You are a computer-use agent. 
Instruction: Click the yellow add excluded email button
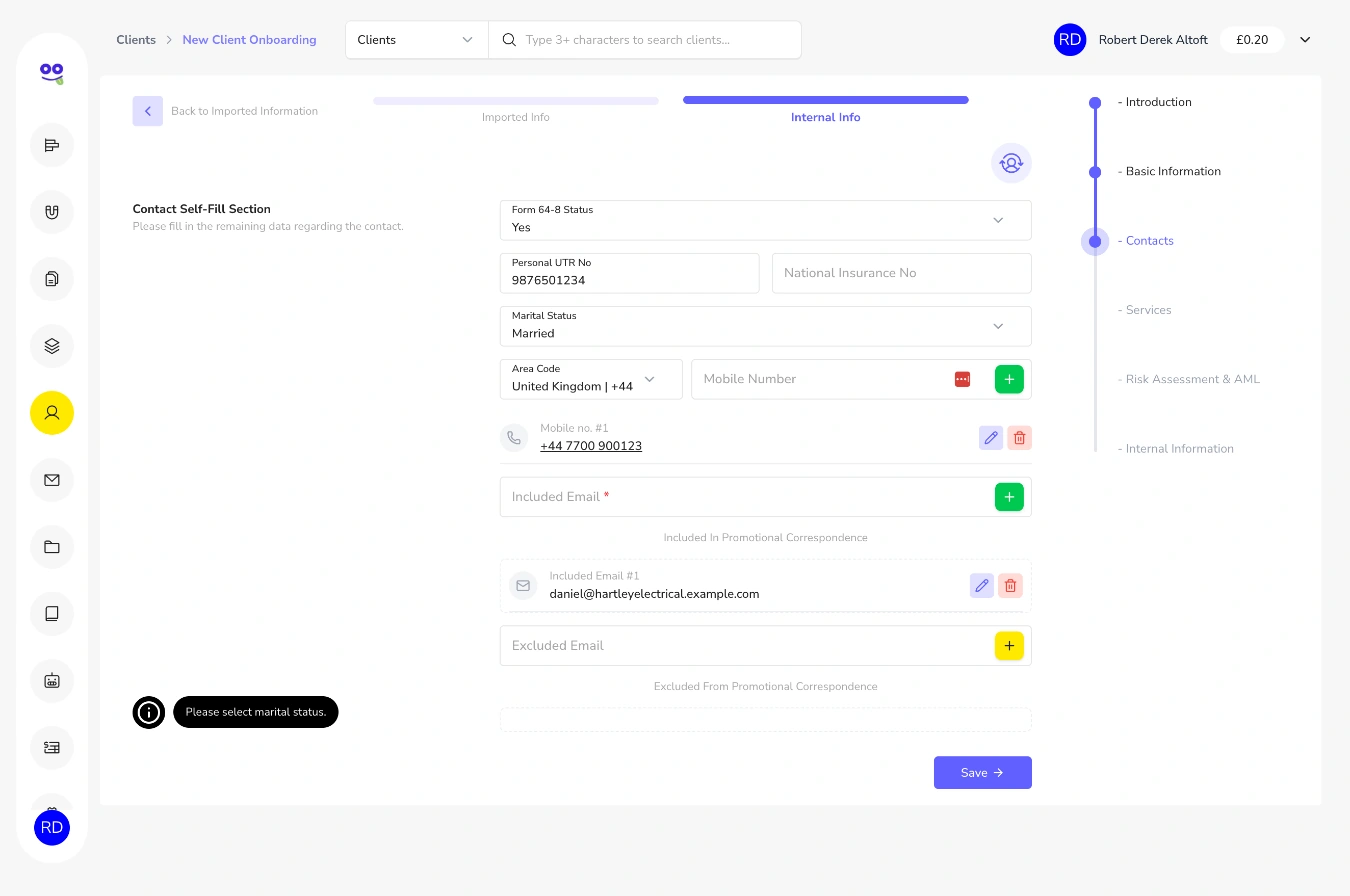tap(1009, 646)
